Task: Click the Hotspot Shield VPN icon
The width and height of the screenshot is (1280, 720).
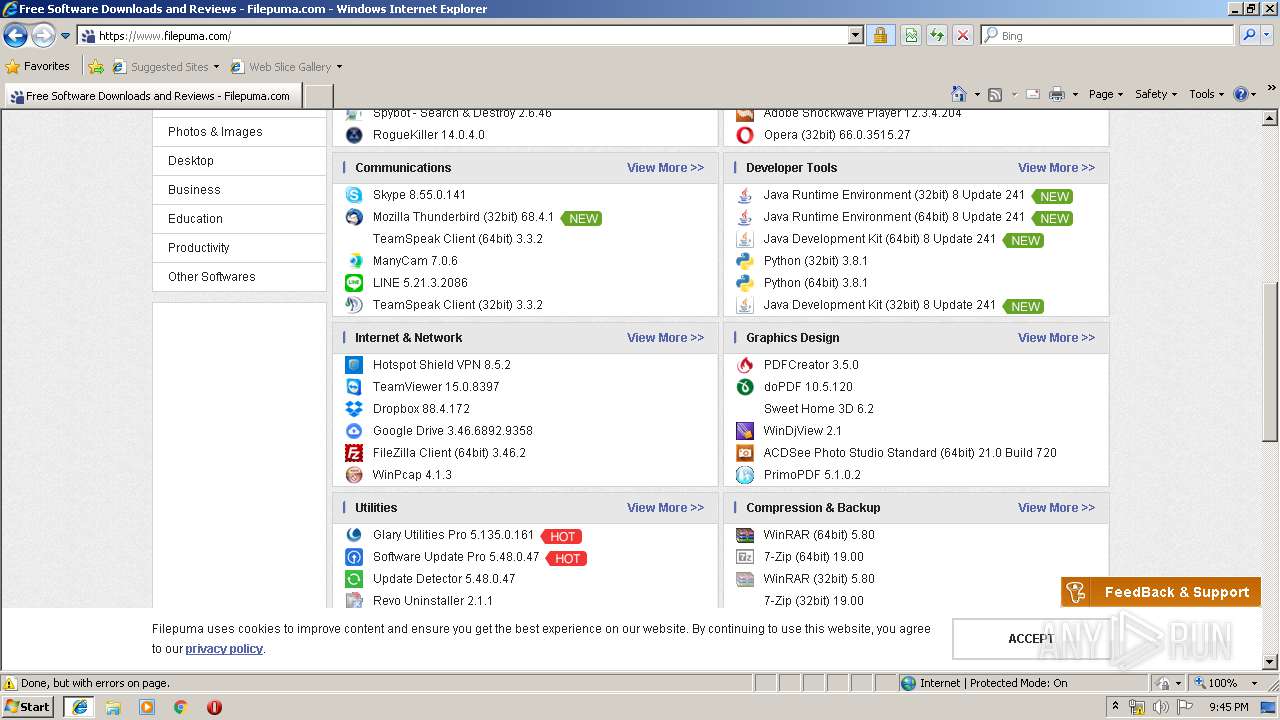Action: click(354, 365)
